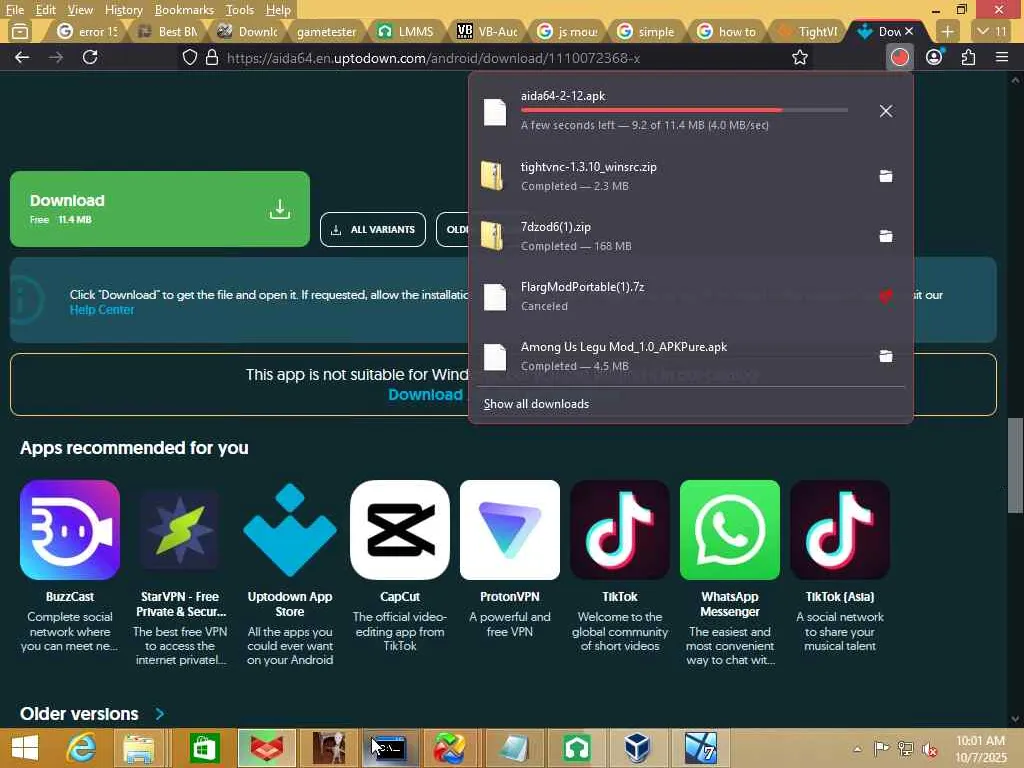Open the VirtualBox taskbar icon
1024x768 pixels.
pyautogui.click(x=637, y=748)
